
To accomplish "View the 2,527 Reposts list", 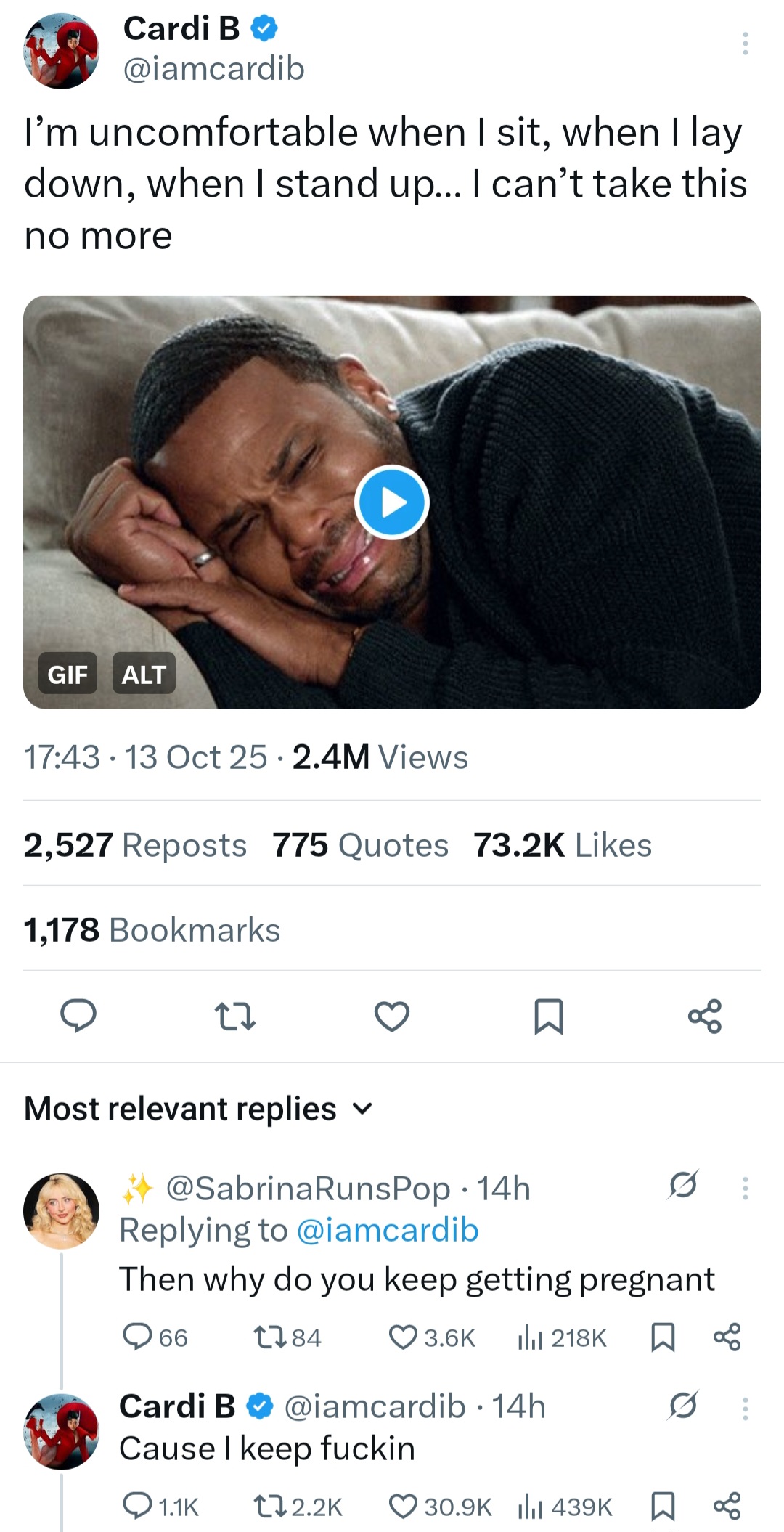I will click(x=135, y=845).
